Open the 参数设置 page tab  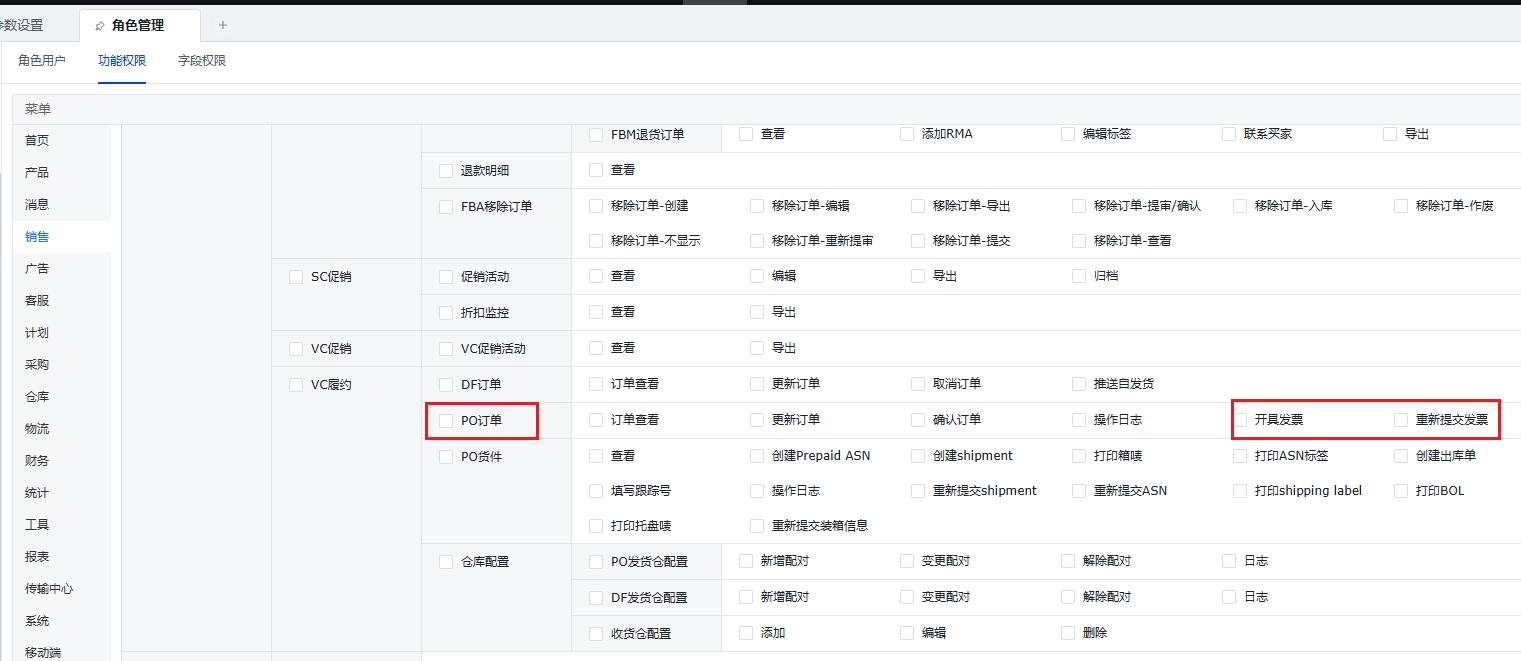point(22,25)
